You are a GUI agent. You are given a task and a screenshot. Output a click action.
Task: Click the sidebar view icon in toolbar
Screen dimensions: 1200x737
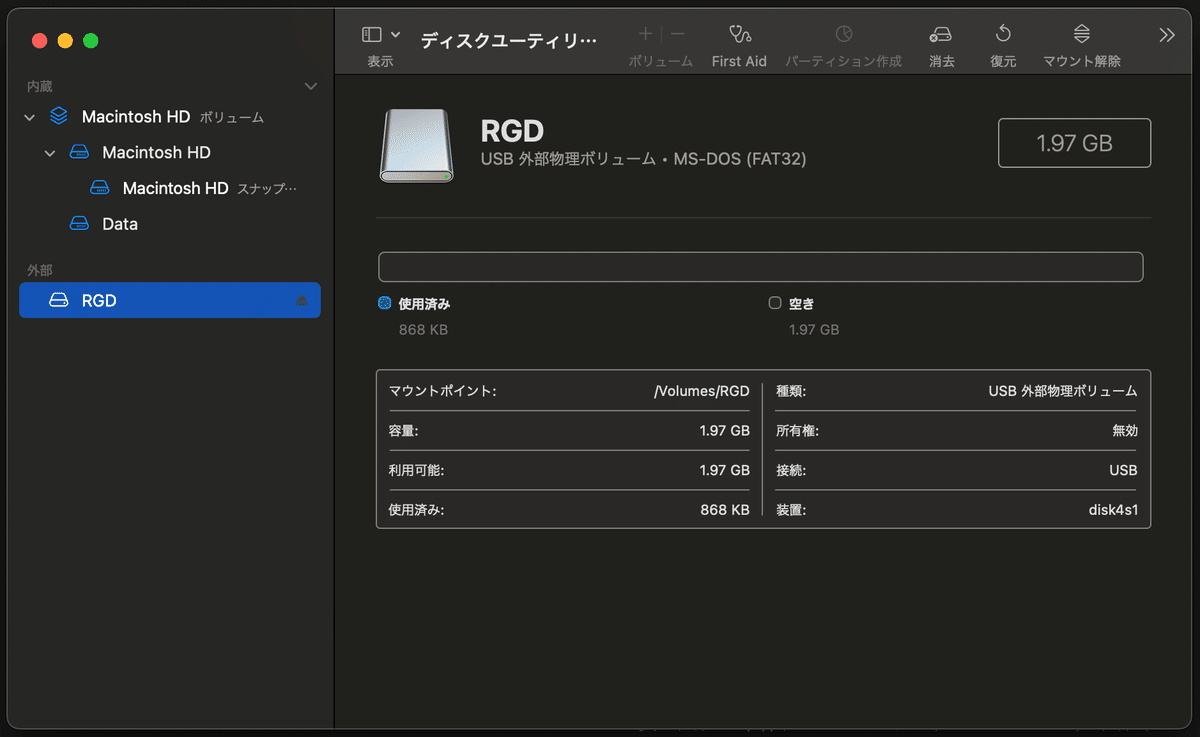pyautogui.click(x=372, y=34)
